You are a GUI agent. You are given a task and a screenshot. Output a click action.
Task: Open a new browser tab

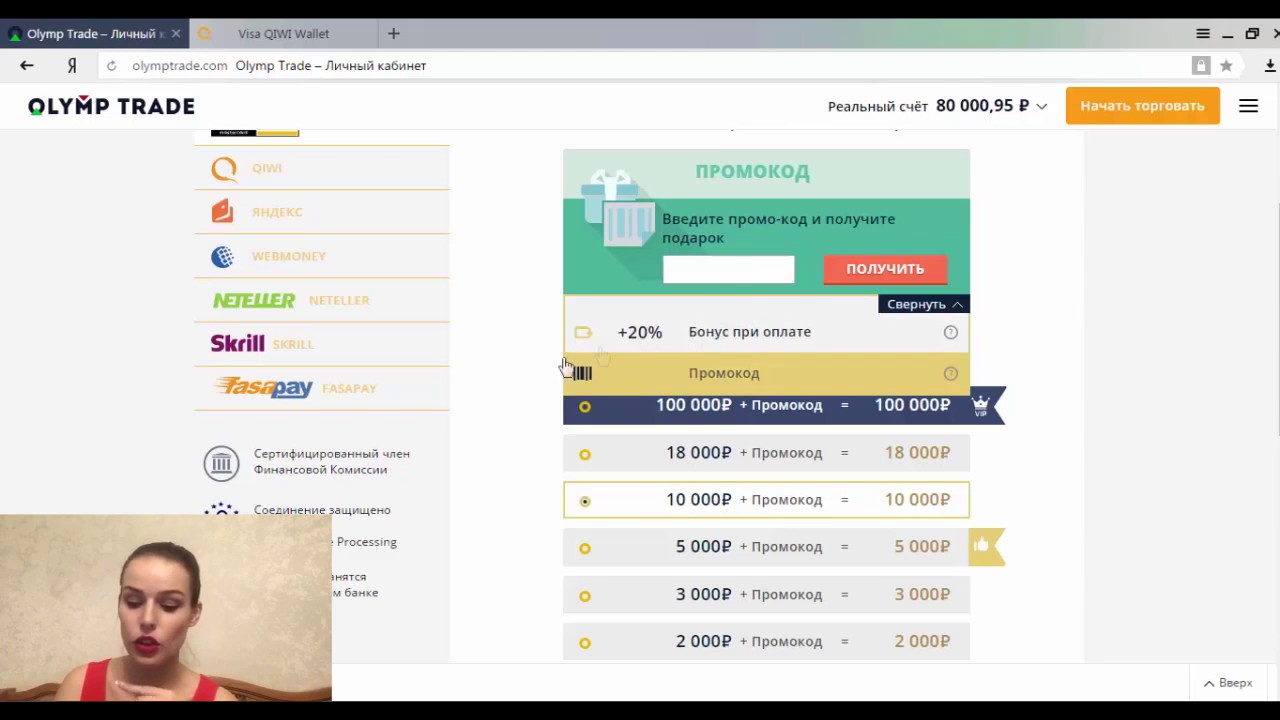click(x=394, y=34)
